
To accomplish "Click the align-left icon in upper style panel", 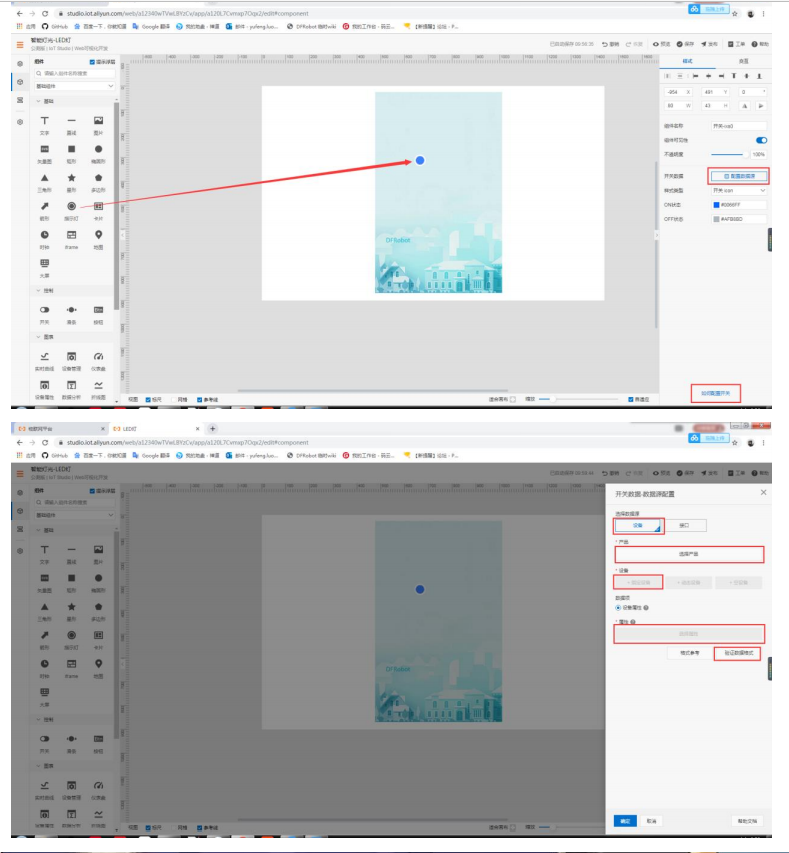I will pos(695,76).
